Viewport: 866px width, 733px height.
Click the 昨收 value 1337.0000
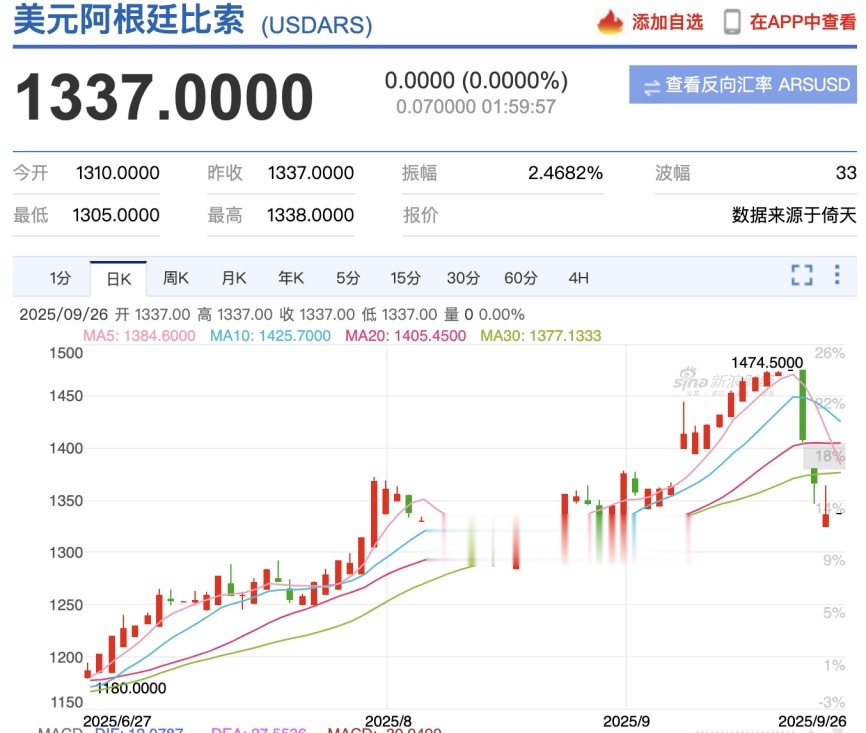coord(311,173)
